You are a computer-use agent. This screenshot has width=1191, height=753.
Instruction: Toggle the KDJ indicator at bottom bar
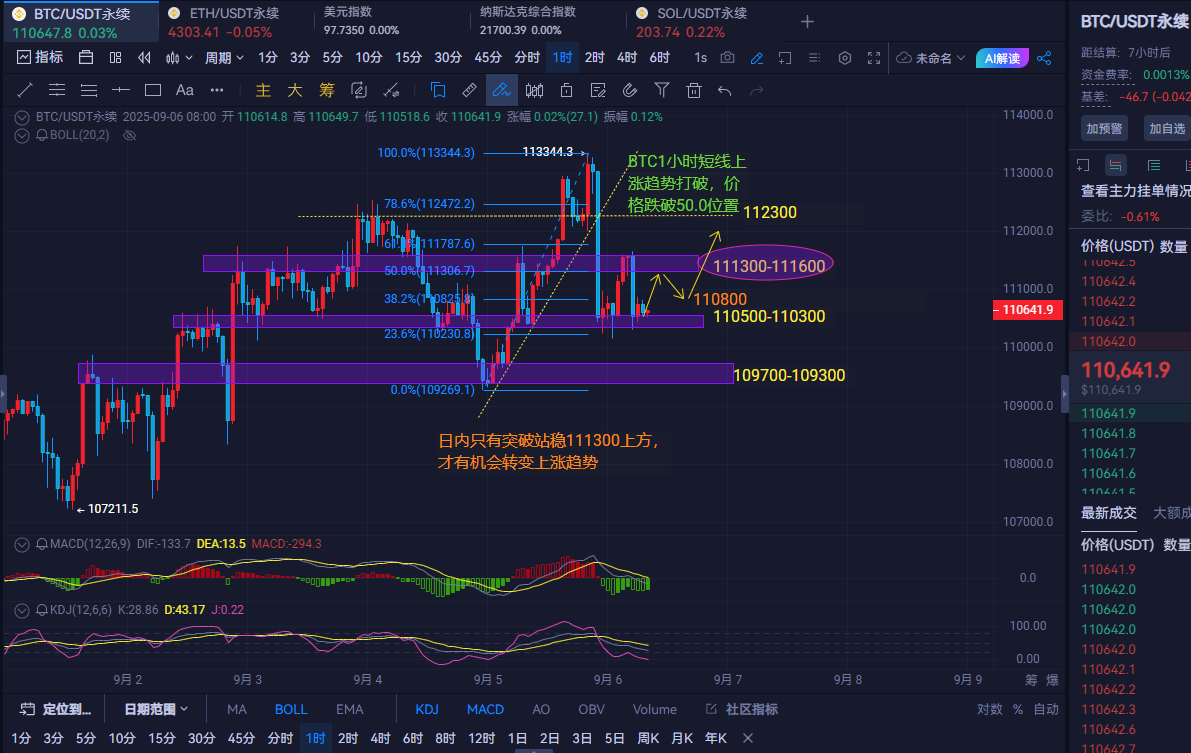[x=427, y=709]
